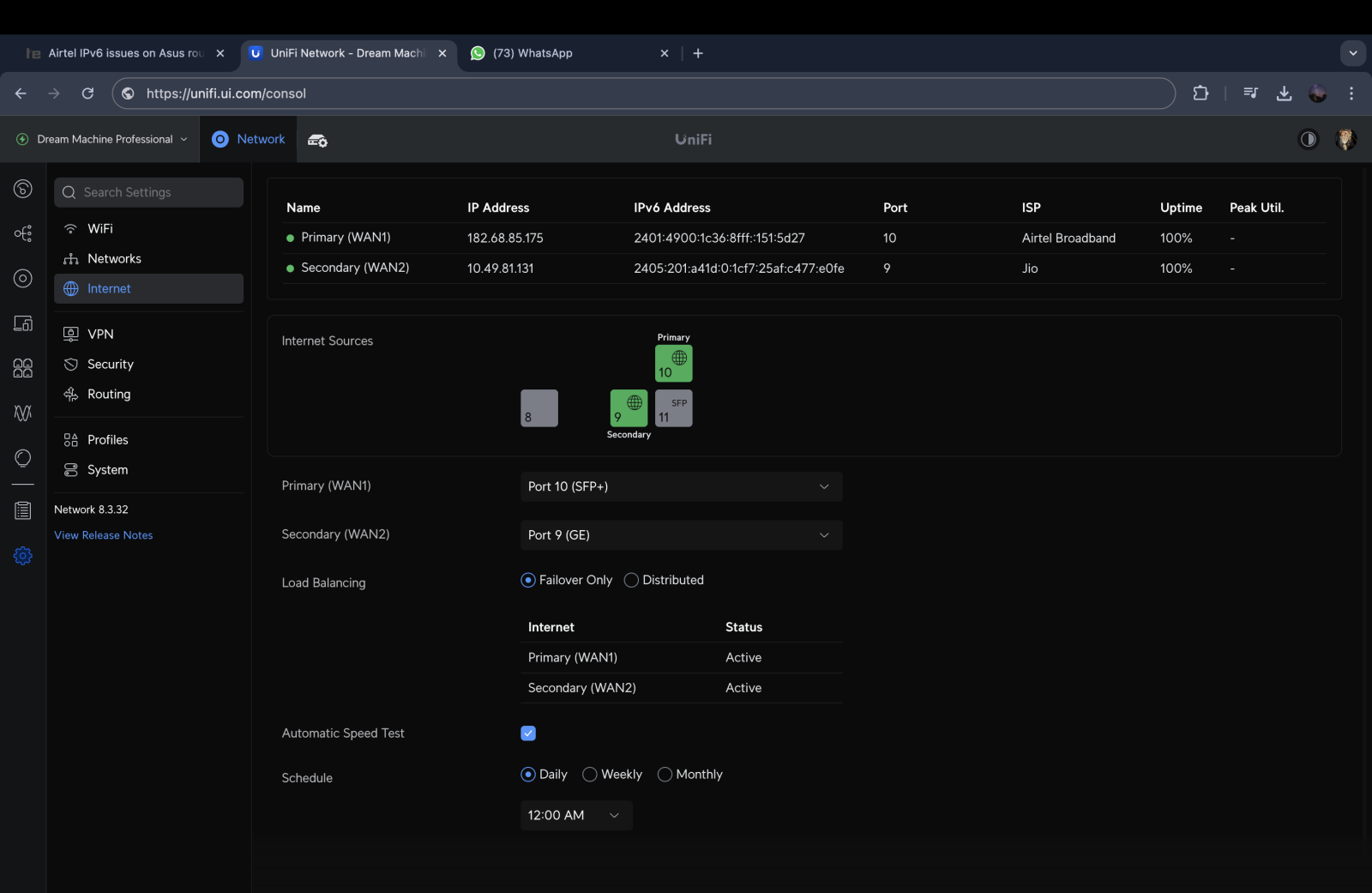1372x893 pixels.
Task: Select Failover Only load balancing
Action: [x=567, y=580]
